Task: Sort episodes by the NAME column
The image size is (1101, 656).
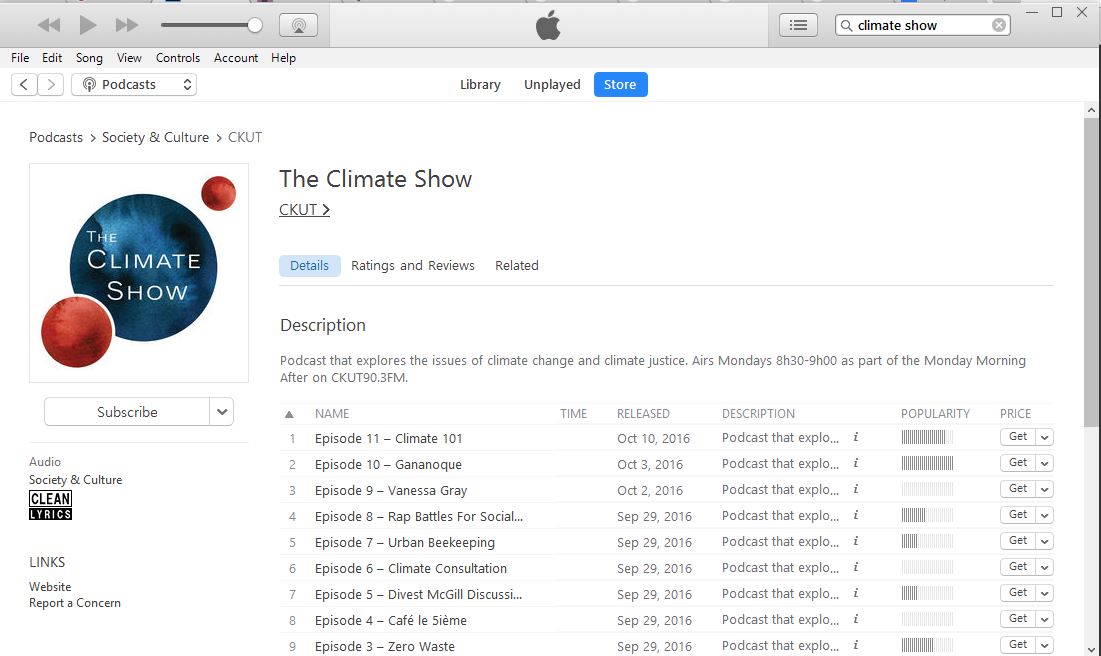Action: point(331,414)
